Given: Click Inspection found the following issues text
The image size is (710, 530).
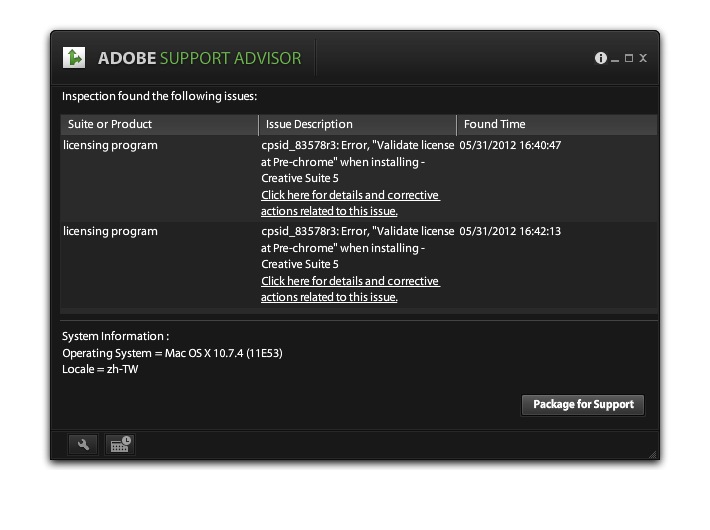Looking at the screenshot, I should click(x=159, y=96).
